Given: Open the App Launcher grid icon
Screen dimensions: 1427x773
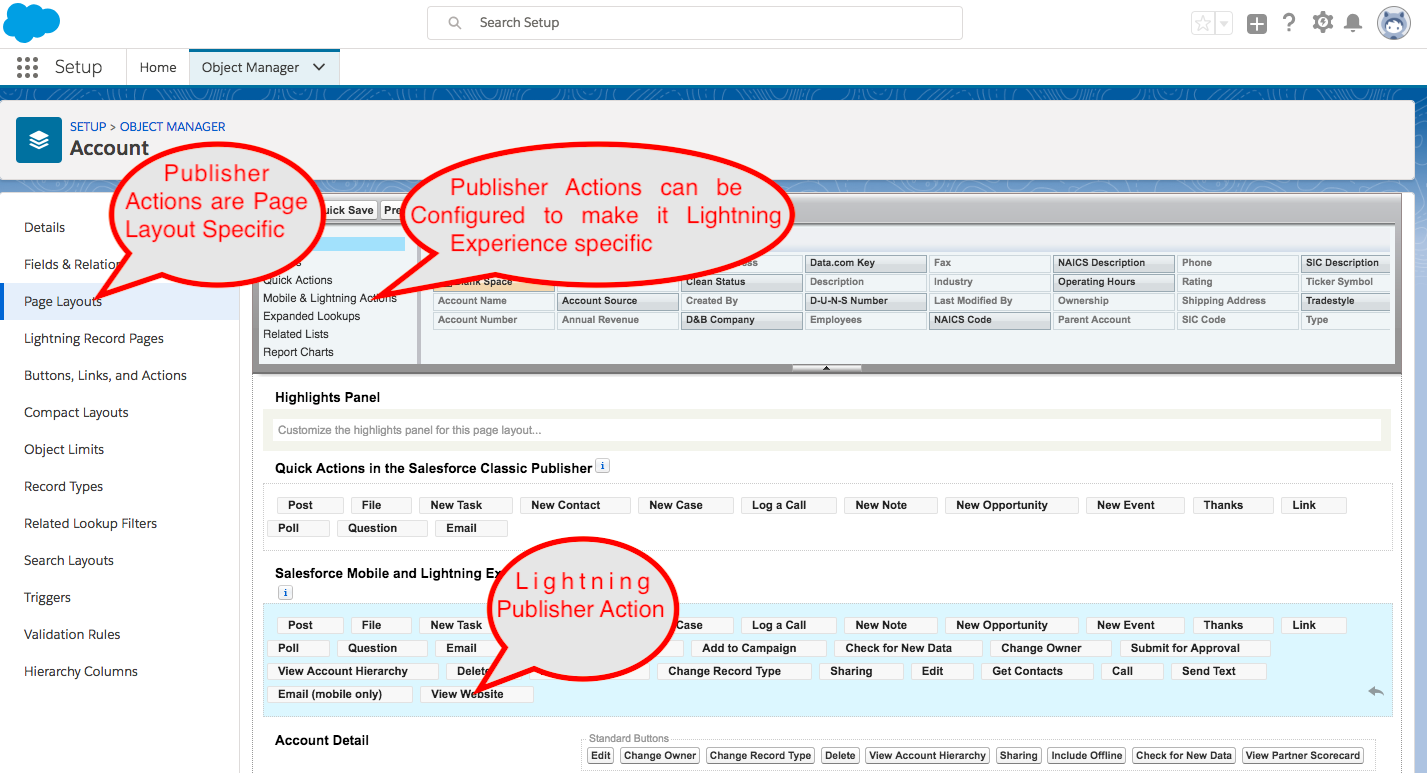Looking at the screenshot, I should [x=27, y=67].
